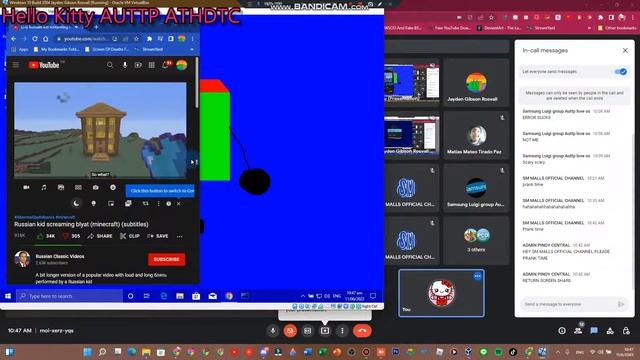Select the Matias Mateo Tirado Paz tile
Screen dimensions: 640x360
pyautogui.click(x=476, y=136)
